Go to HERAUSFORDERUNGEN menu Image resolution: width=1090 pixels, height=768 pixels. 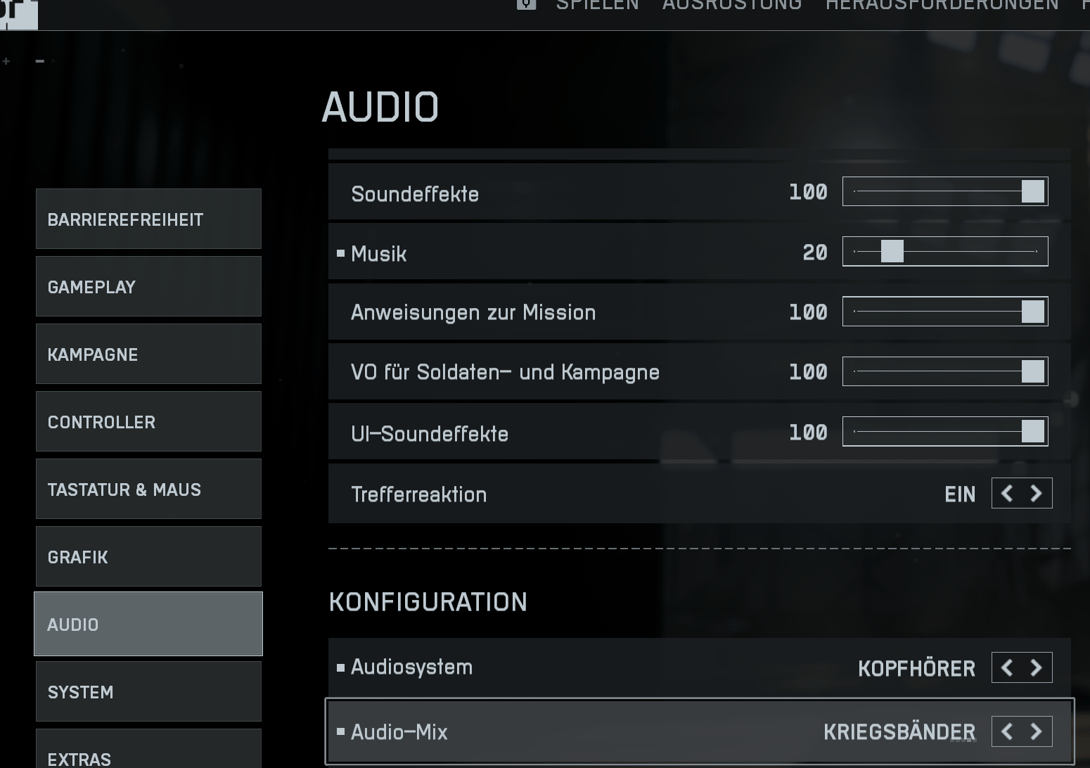click(941, 5)
